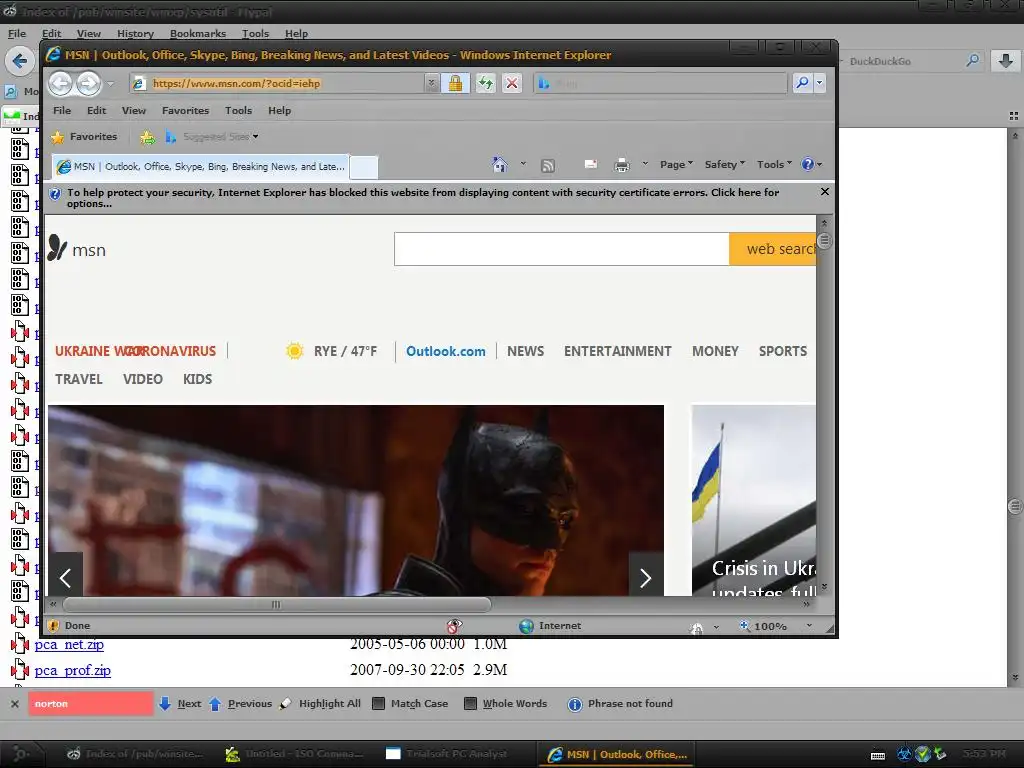Open recent pages dropdown beside forward button
This screenshot has width=1024, height=768.
pos(110,84)
